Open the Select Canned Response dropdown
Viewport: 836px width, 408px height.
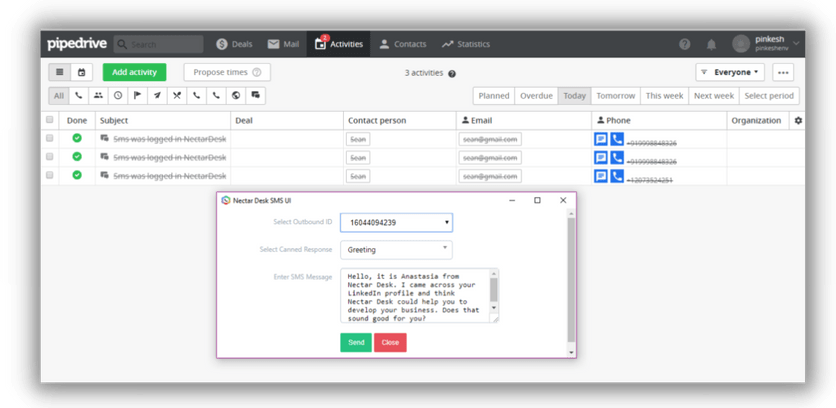coord(396,250)
